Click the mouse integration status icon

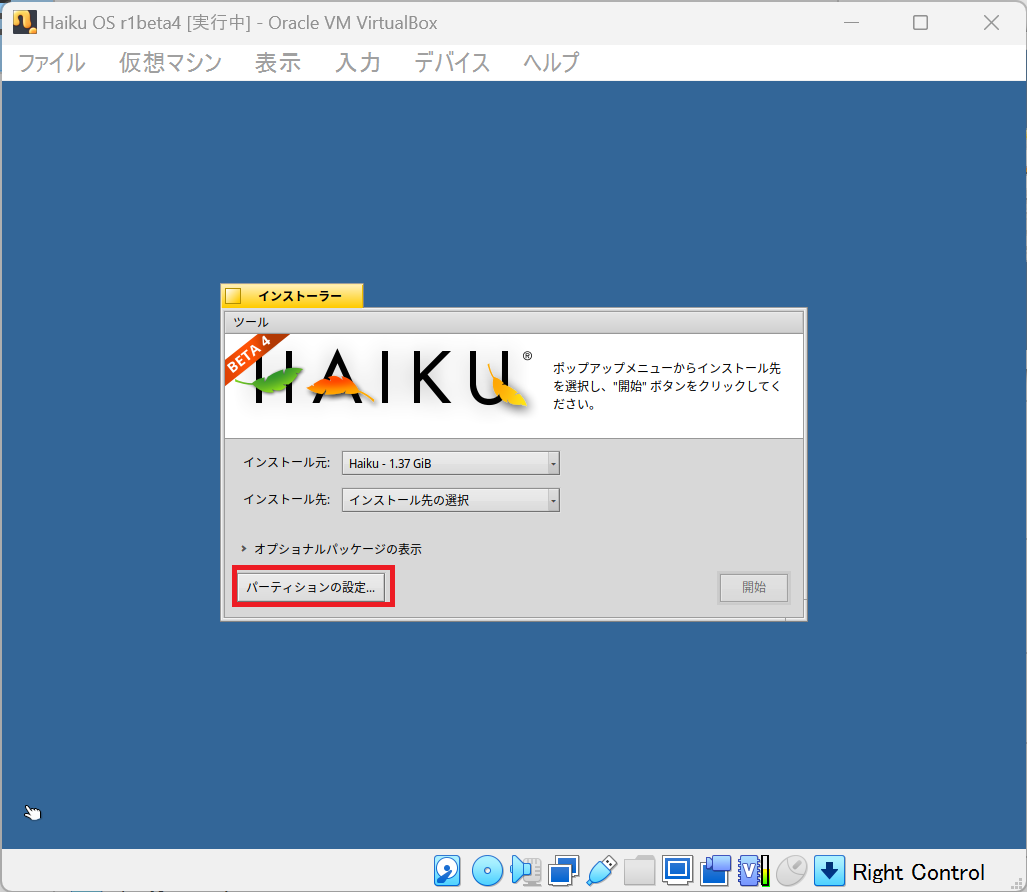(x=791, y=871)
